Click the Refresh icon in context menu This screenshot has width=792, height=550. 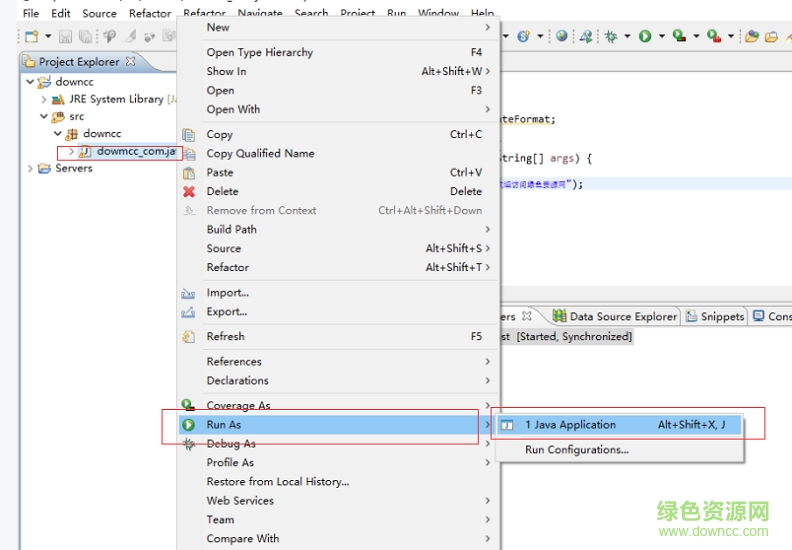(189, 337)
